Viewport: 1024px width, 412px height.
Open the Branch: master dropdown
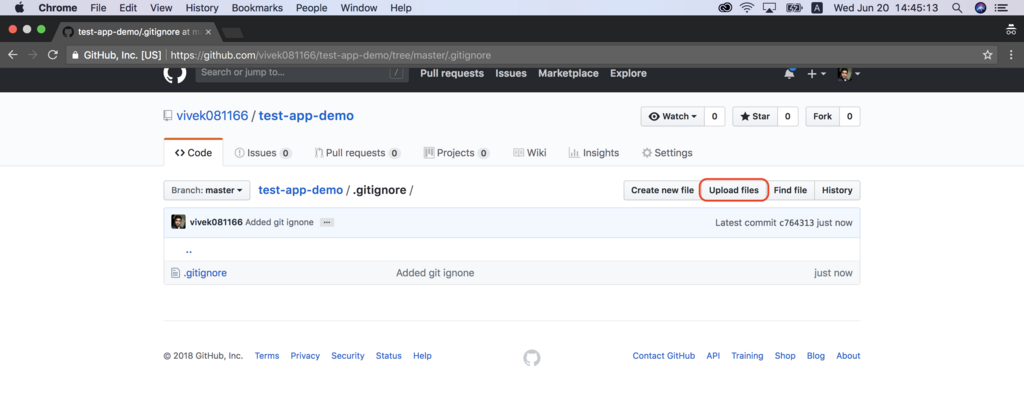pos(206,191)
